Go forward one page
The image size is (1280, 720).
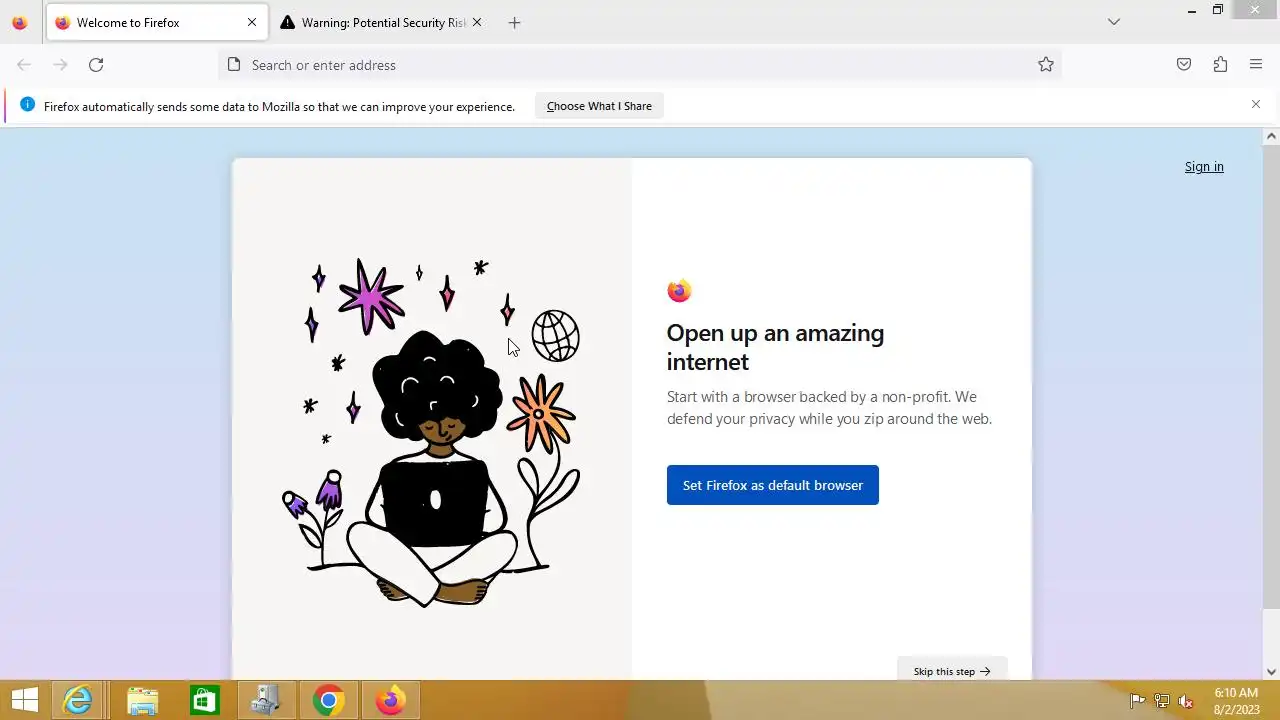(60, 65)
